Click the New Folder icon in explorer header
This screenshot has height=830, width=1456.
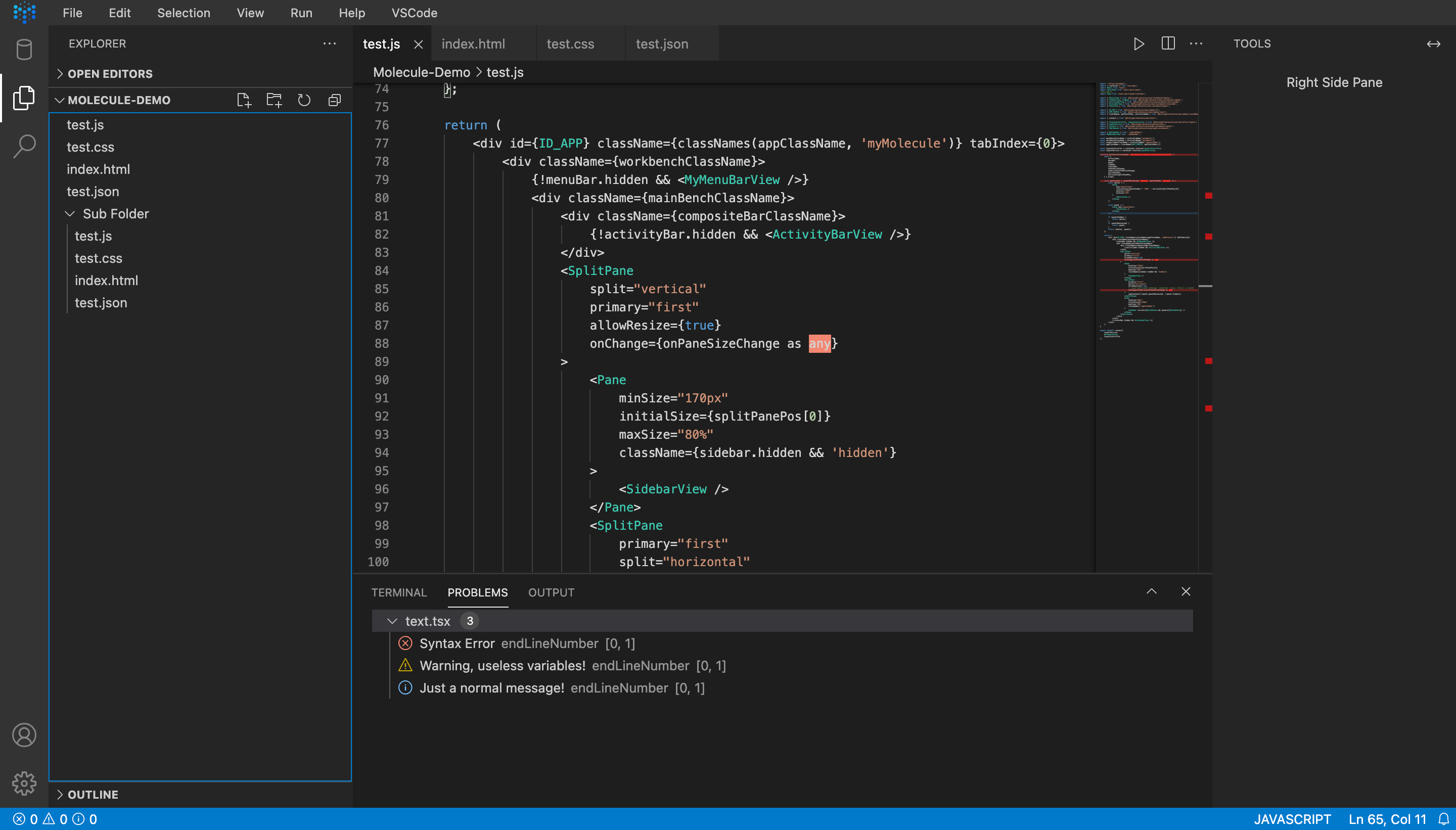[274, 100]
